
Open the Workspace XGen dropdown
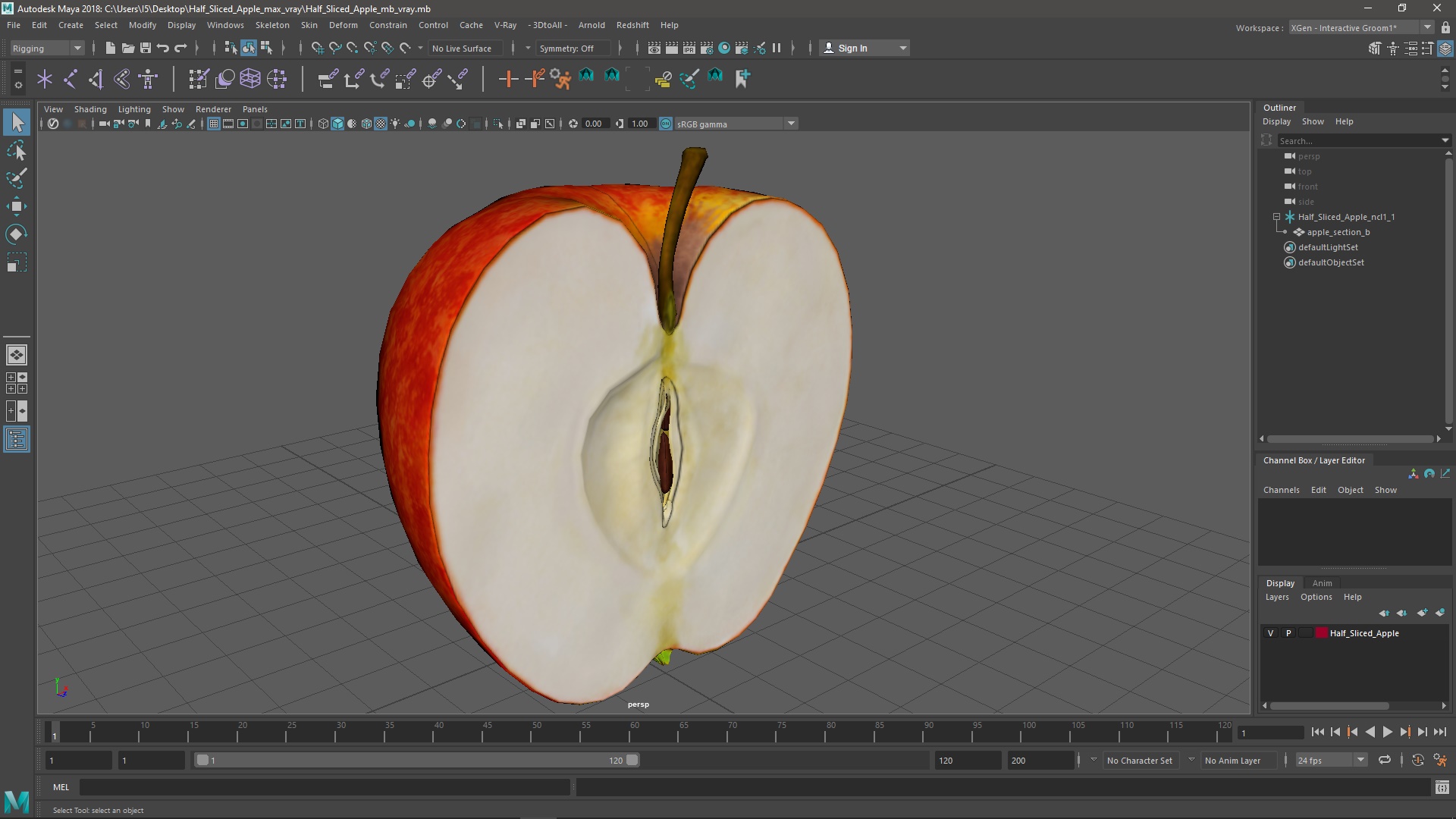[x=1360, y=27]
